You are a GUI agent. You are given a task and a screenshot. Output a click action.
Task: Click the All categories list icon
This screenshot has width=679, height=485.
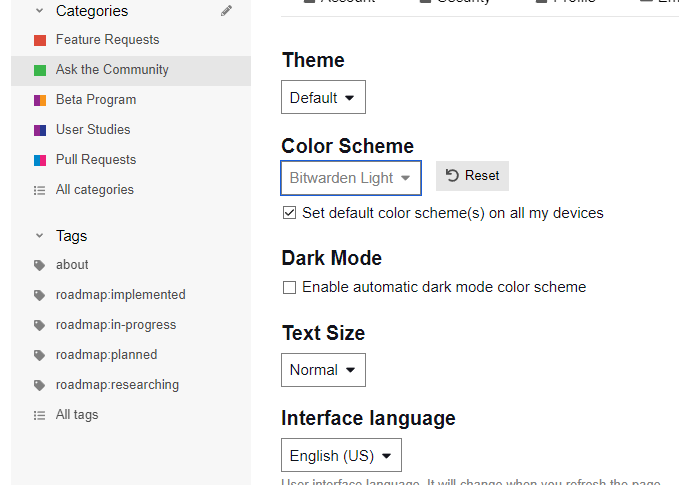coord(40,190)
